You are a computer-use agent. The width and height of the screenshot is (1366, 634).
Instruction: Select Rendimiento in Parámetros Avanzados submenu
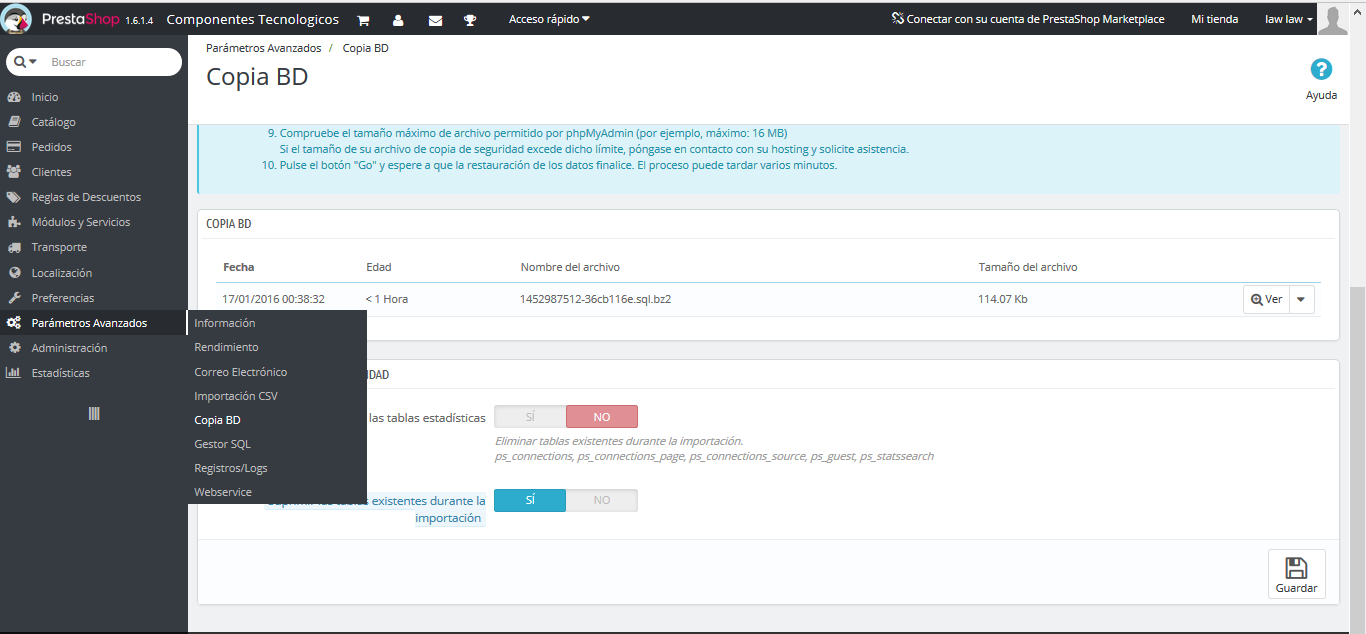point(226,347)
